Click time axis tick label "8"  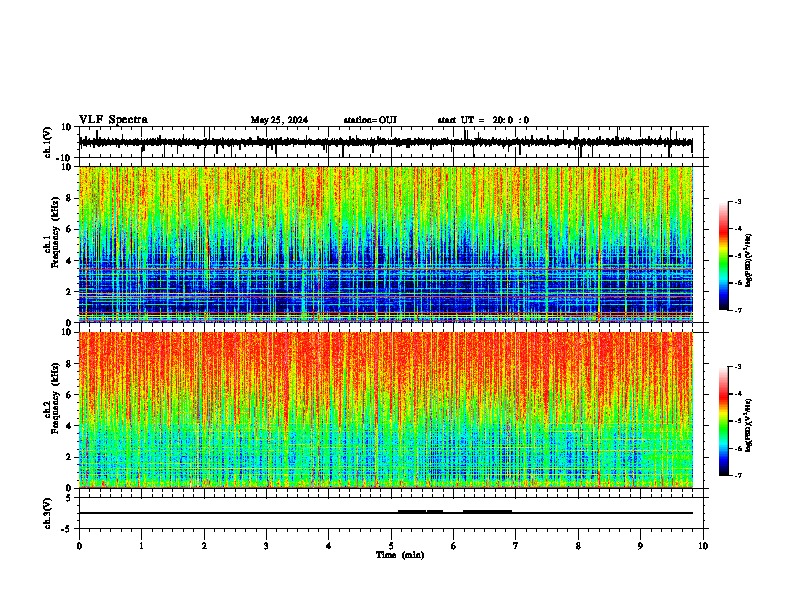click(578, 546)
